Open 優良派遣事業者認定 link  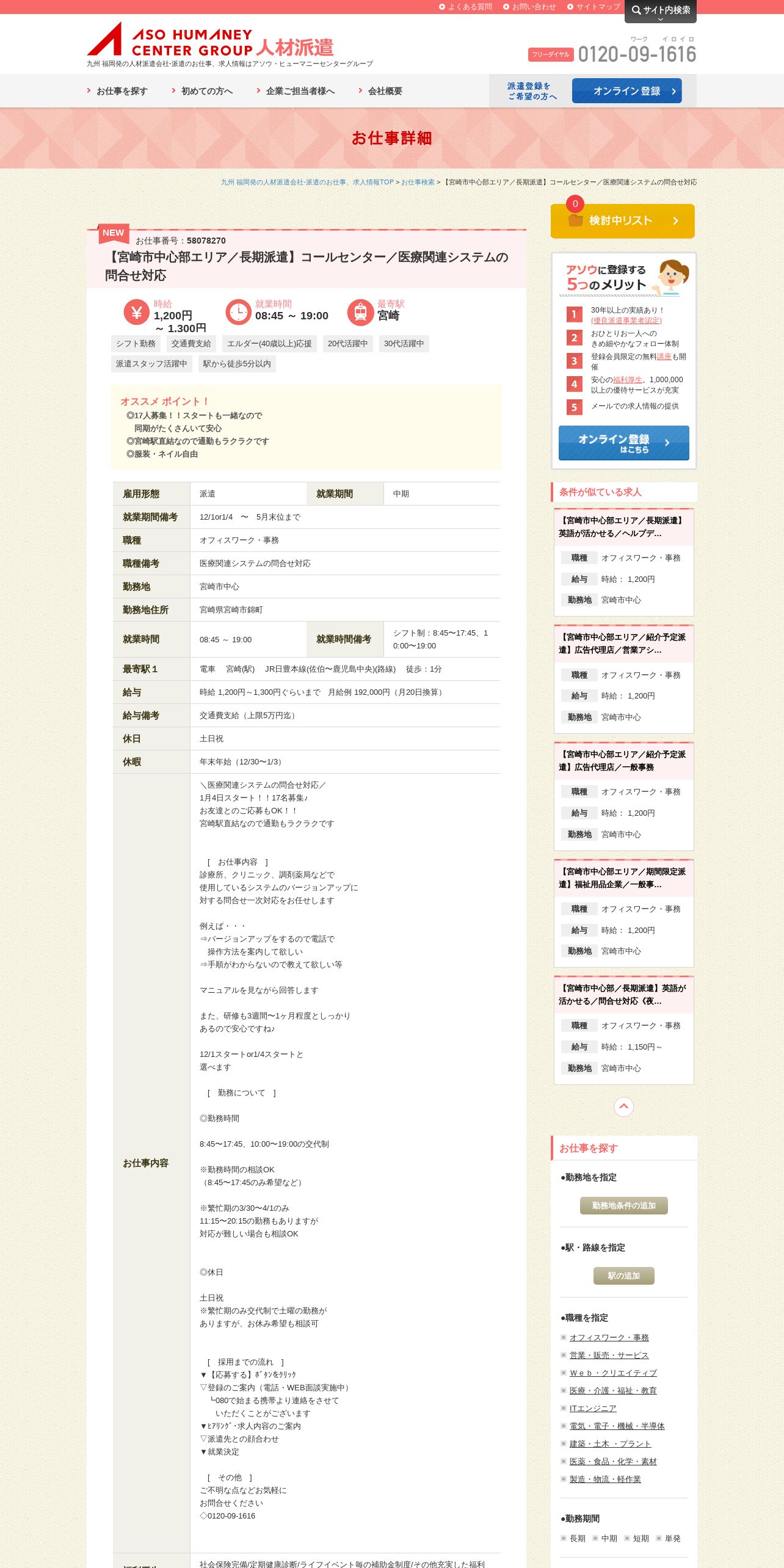pos(626,321)
